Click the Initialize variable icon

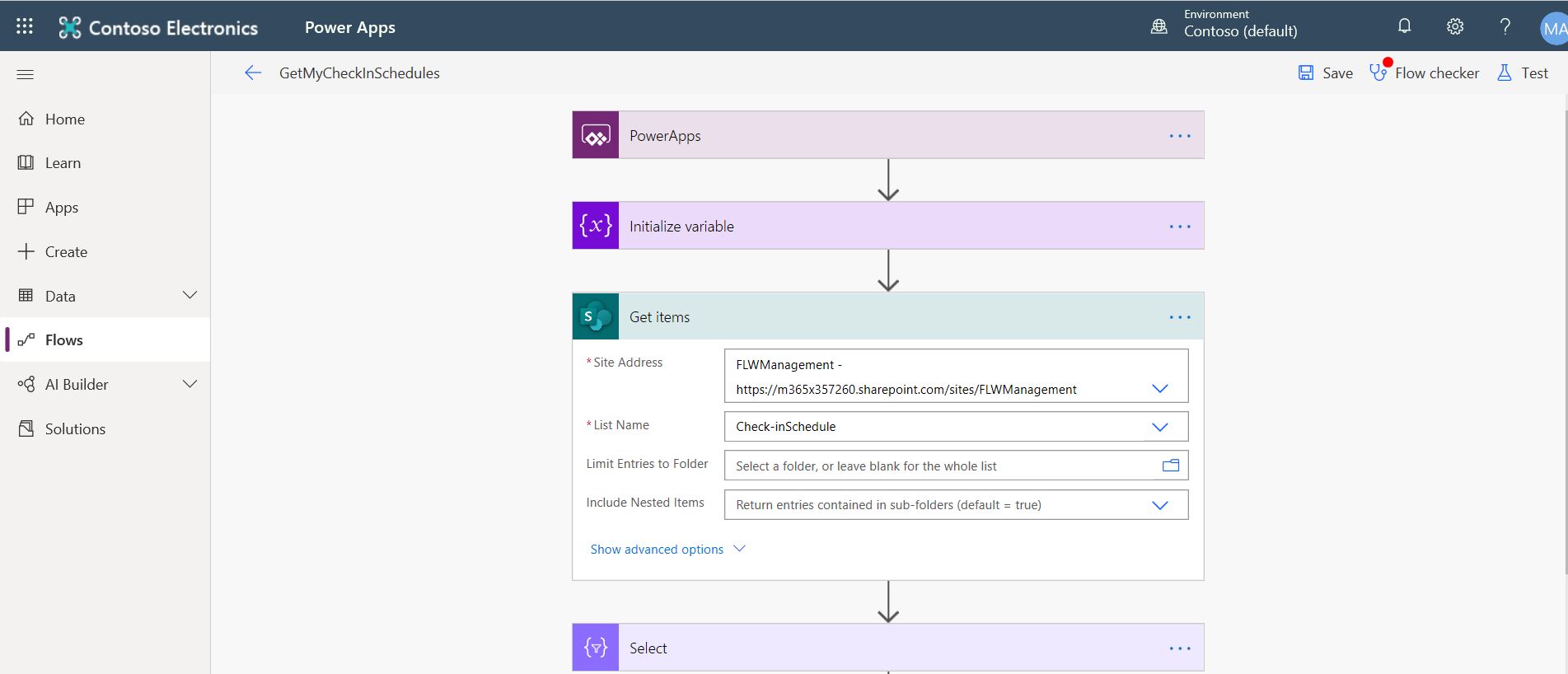[x=596, y=226]
